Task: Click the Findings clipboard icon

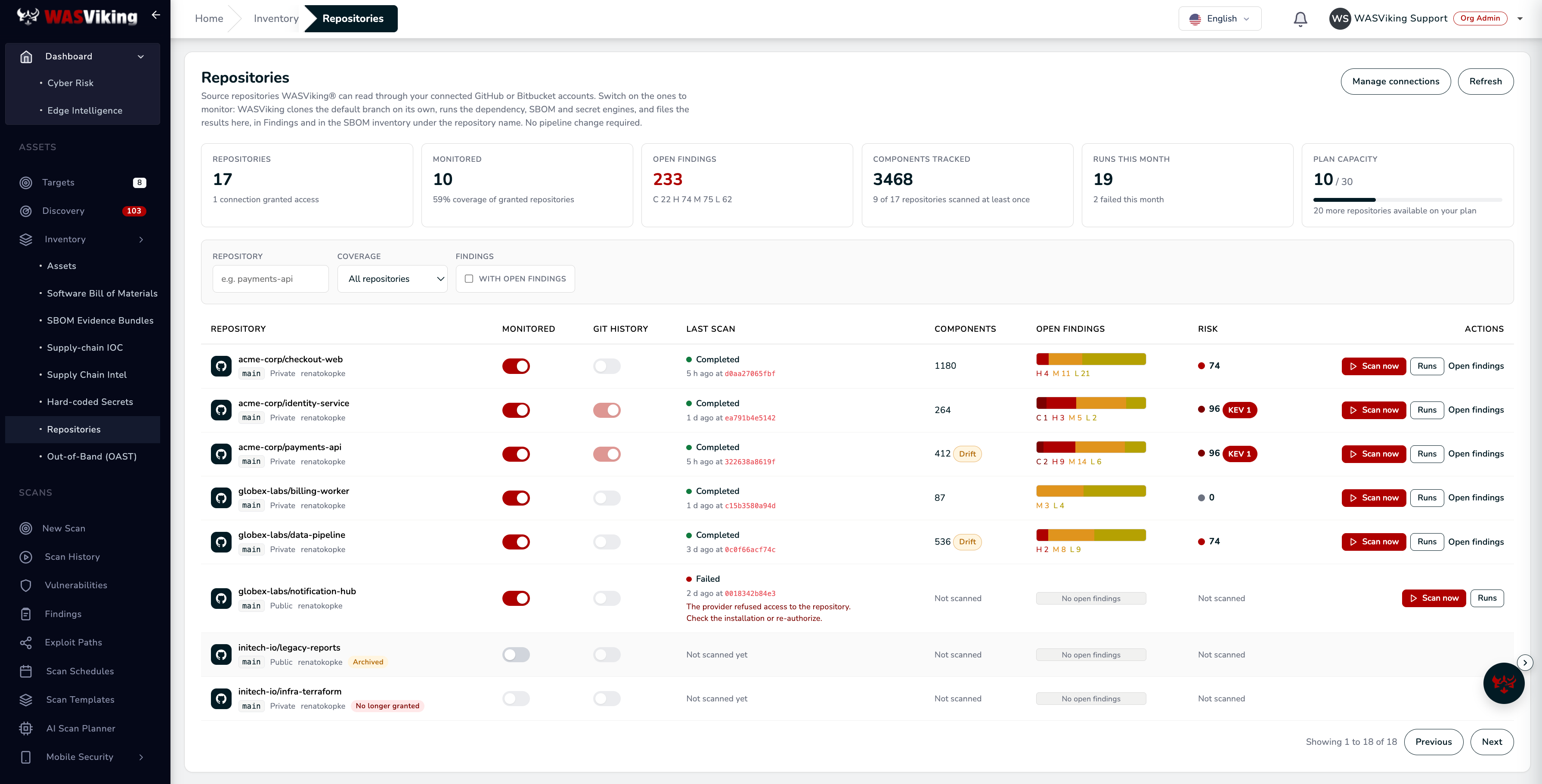Action: 26,614
